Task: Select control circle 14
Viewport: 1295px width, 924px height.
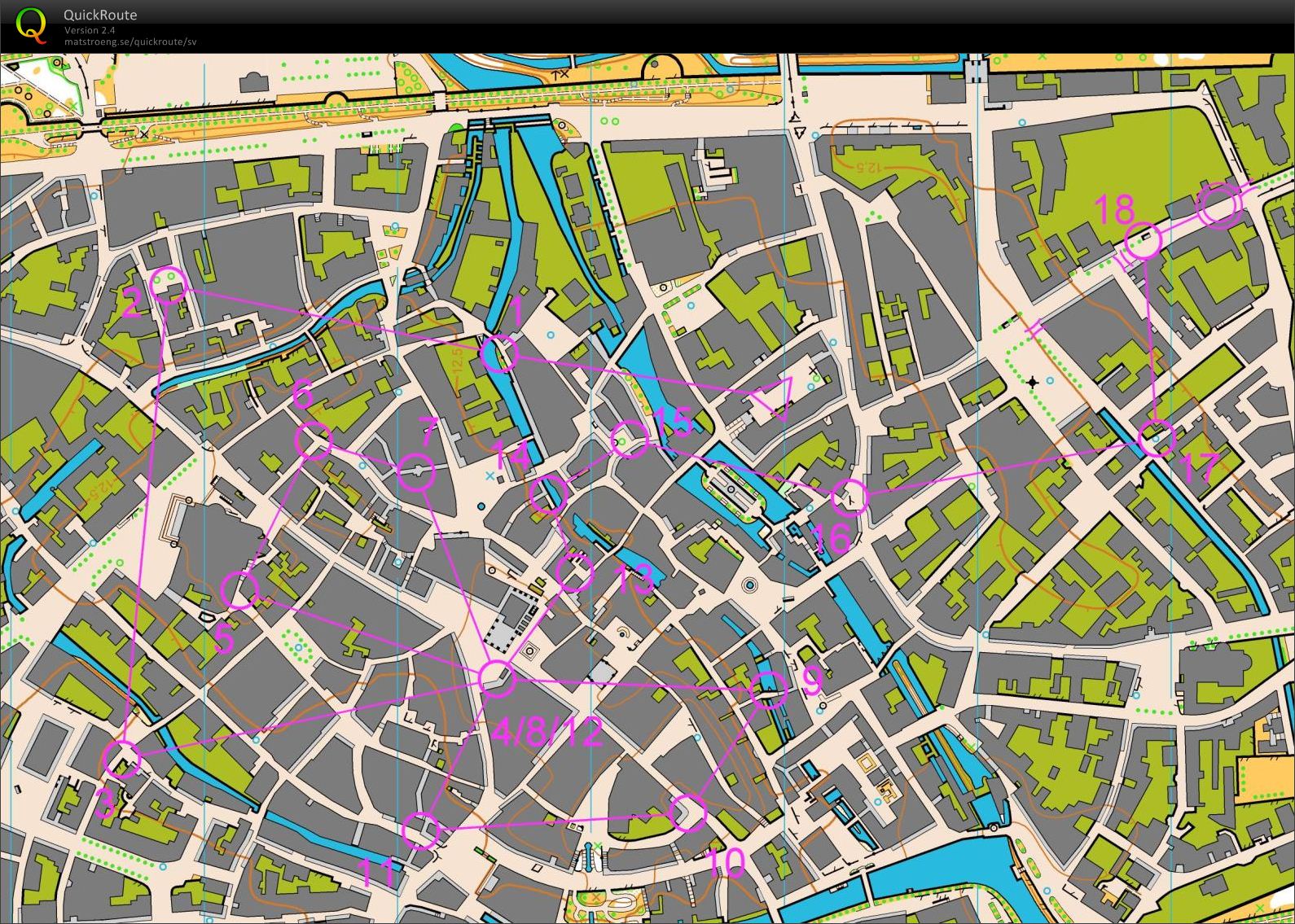Action: click(x=548, y=495)
